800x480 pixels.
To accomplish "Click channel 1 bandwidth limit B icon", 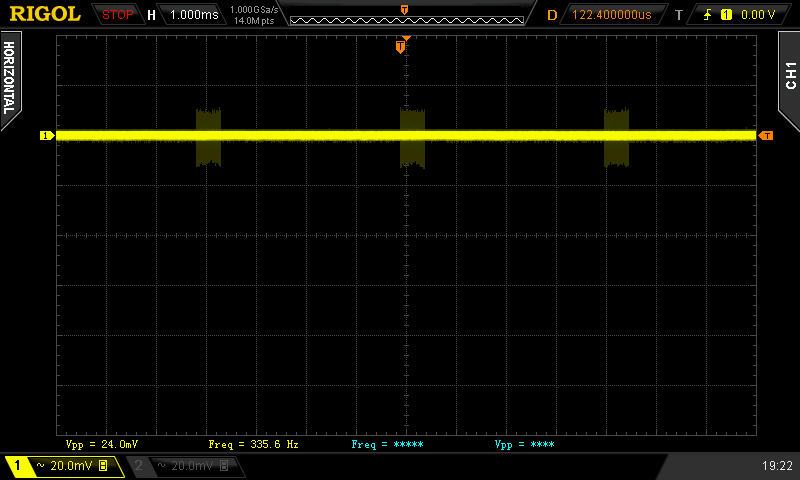I will 103,465.
